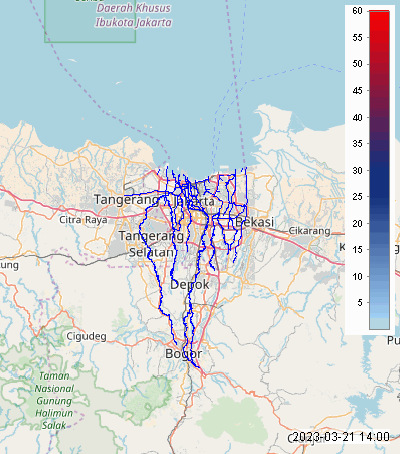400x454 pixels.
Task: Click the 55 tick on colorbar
Action: pyautogui.click(x=357, y=38)
